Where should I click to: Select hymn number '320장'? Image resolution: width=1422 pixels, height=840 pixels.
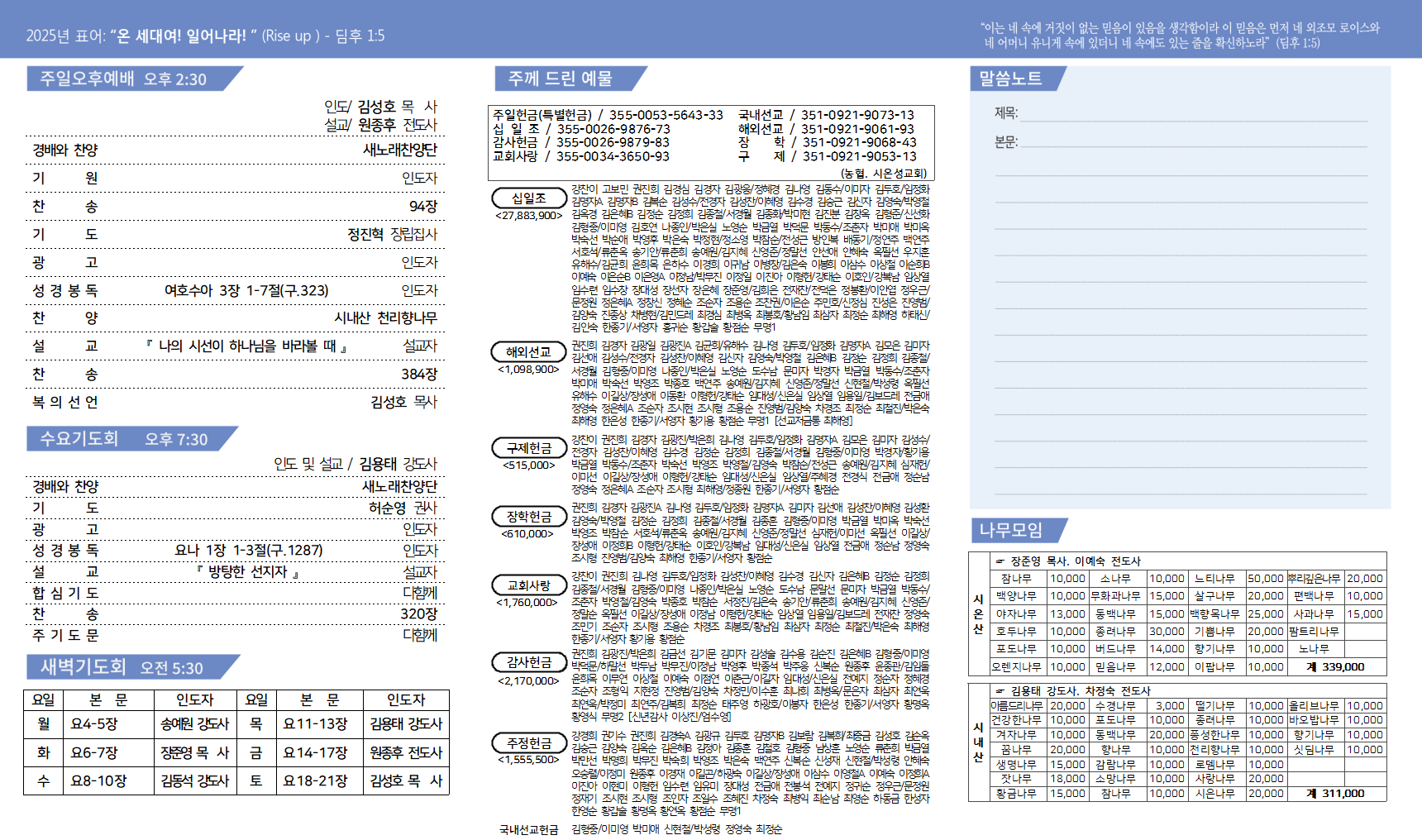[x=419, y=613]
